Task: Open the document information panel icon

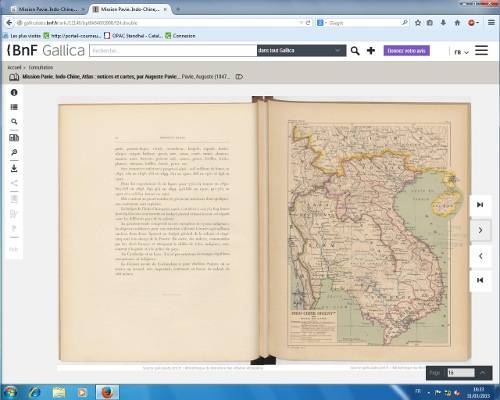Action: [x=14, y=92]
